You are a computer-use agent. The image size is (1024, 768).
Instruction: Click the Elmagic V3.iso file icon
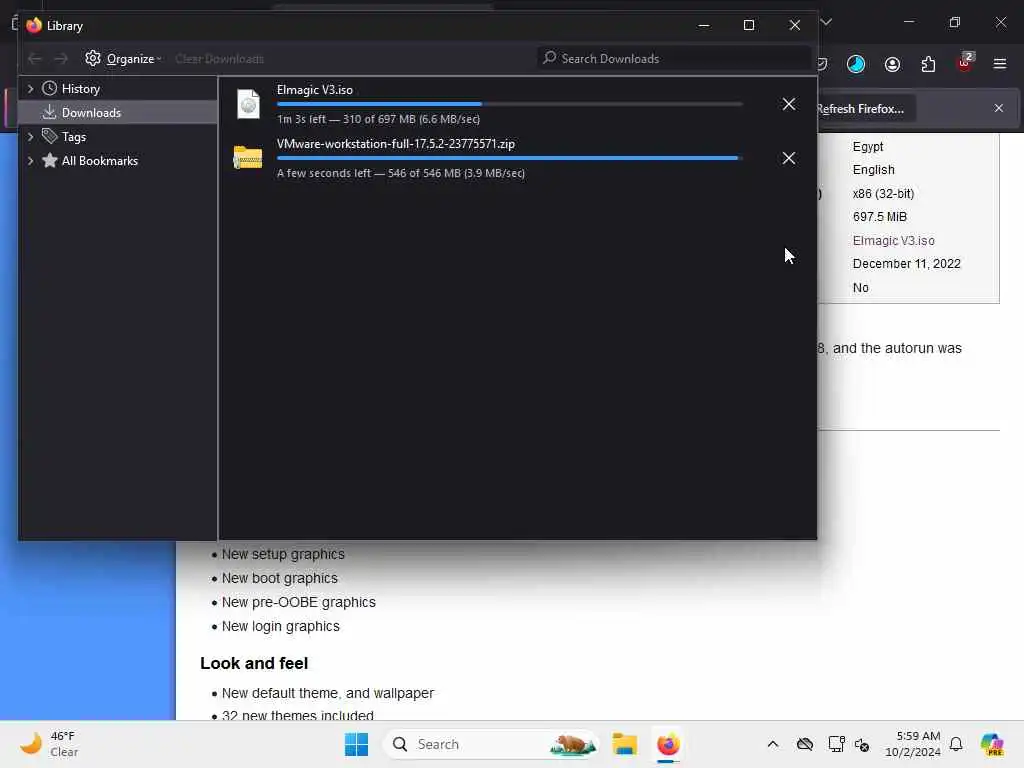(248, 104)
